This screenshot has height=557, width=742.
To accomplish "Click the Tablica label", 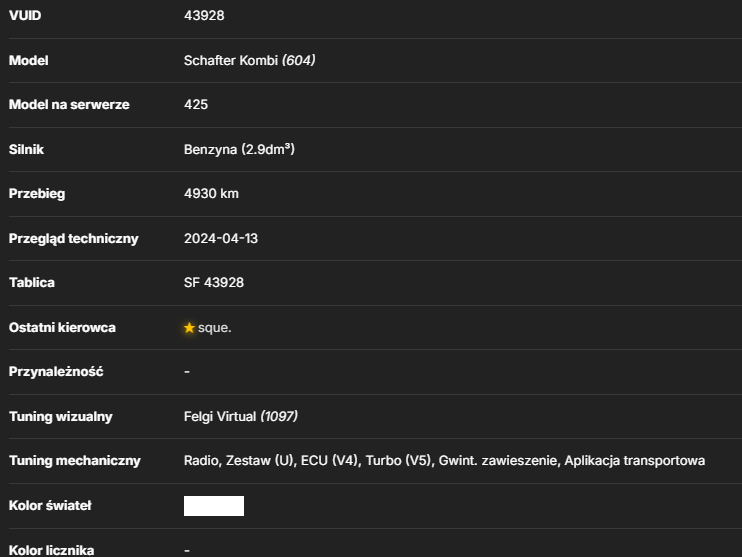I will click(32, 283).
